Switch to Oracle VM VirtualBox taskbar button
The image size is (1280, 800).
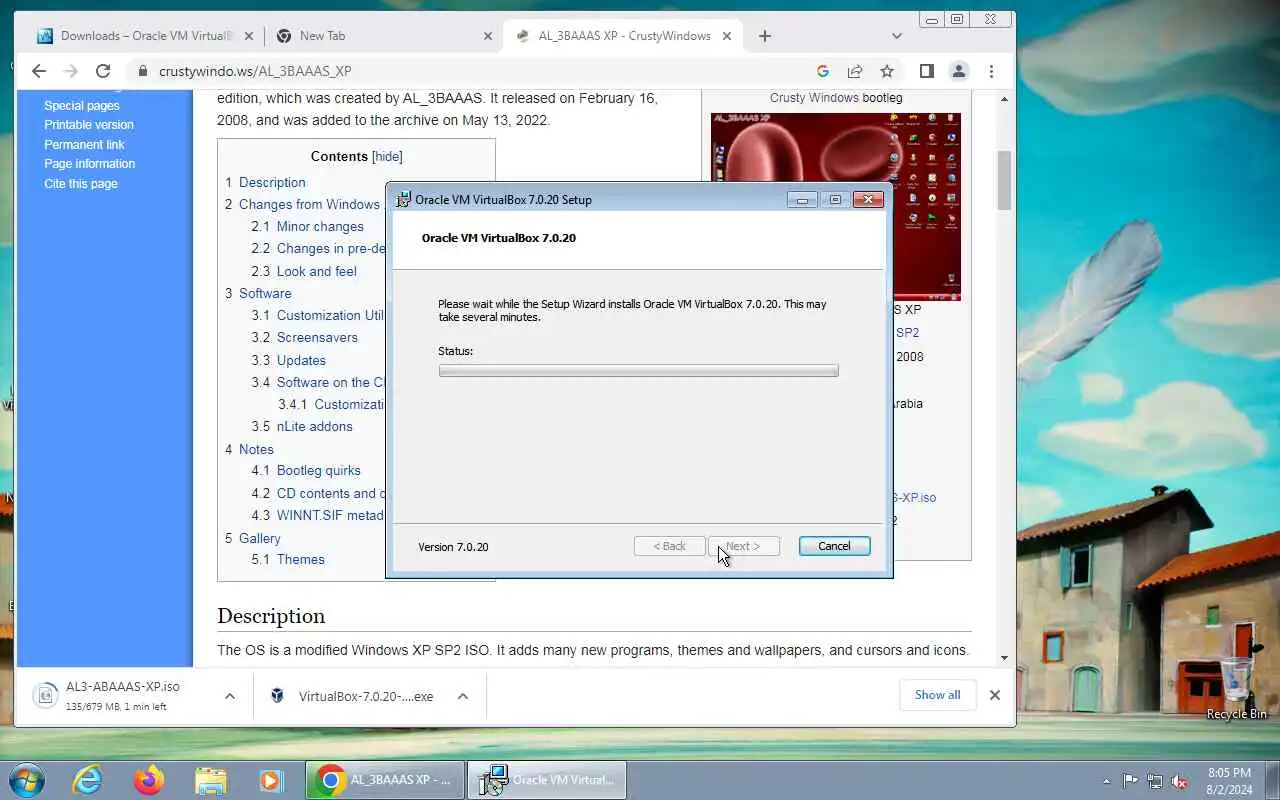click(x=547, y=780)
